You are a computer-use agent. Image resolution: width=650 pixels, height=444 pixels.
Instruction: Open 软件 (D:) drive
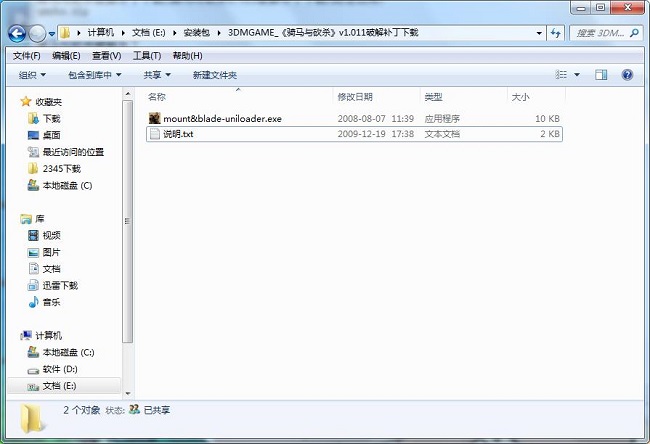click(60, 369)
